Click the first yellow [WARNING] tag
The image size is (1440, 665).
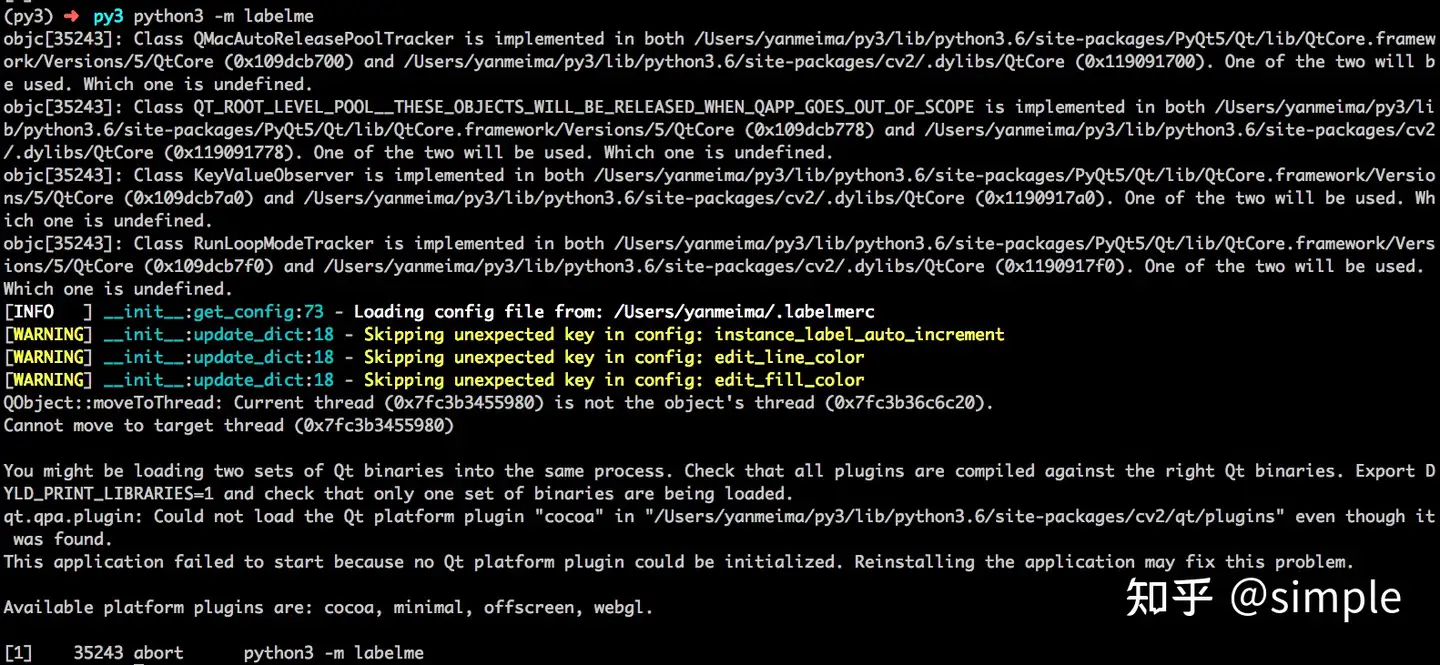pyautogui.click(x=48, y=334)
